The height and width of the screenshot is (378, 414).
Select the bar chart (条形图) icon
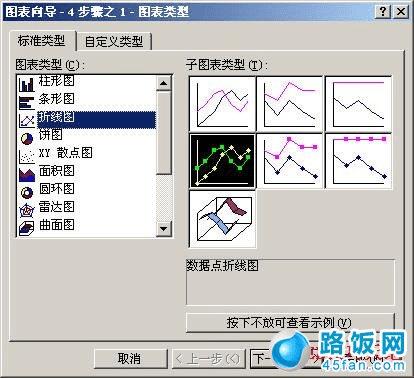click(27, 102)
